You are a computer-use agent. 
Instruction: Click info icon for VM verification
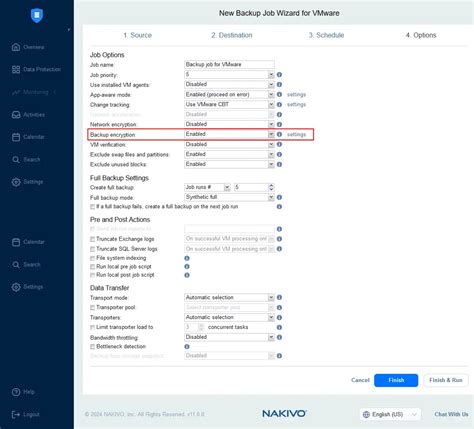click(279, 144)
